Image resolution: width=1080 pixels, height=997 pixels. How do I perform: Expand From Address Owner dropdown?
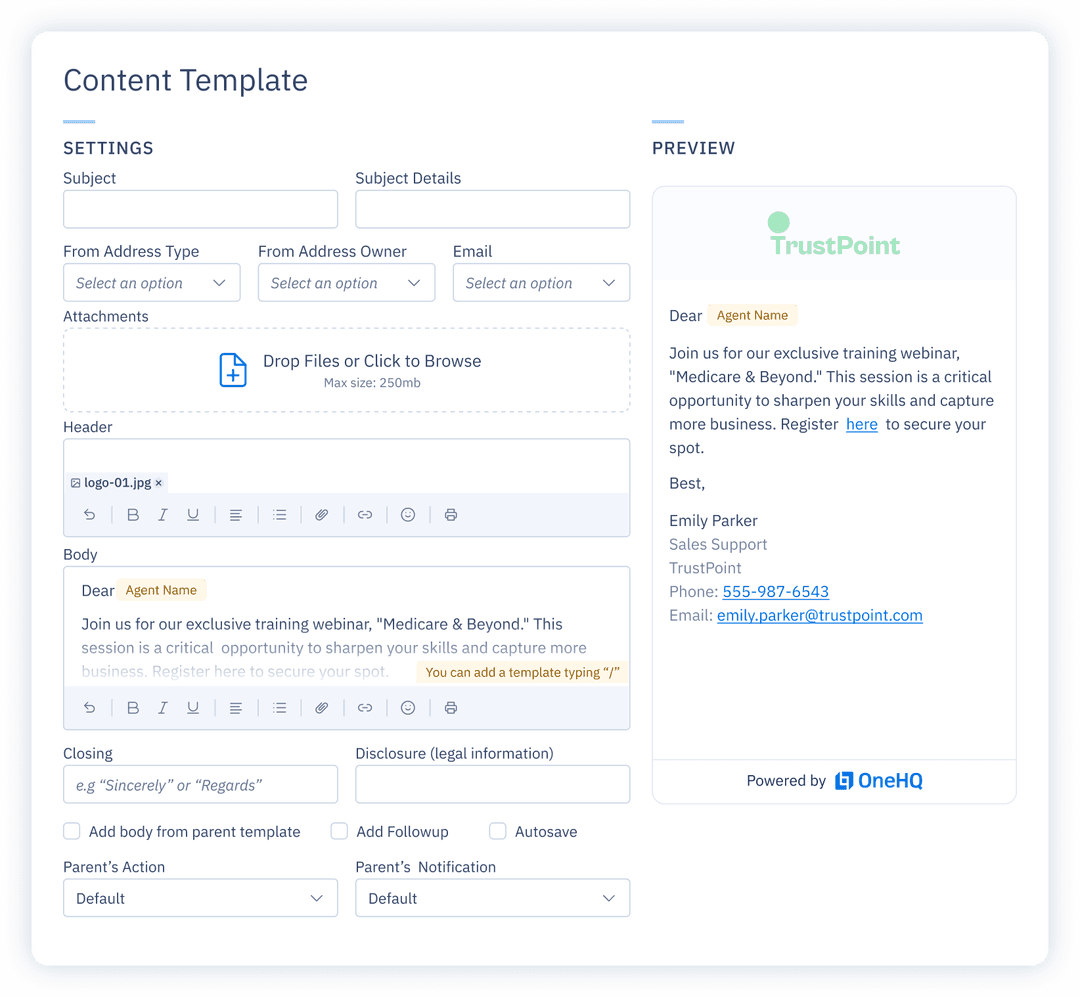pyautogui.click(x=346, y=283)
